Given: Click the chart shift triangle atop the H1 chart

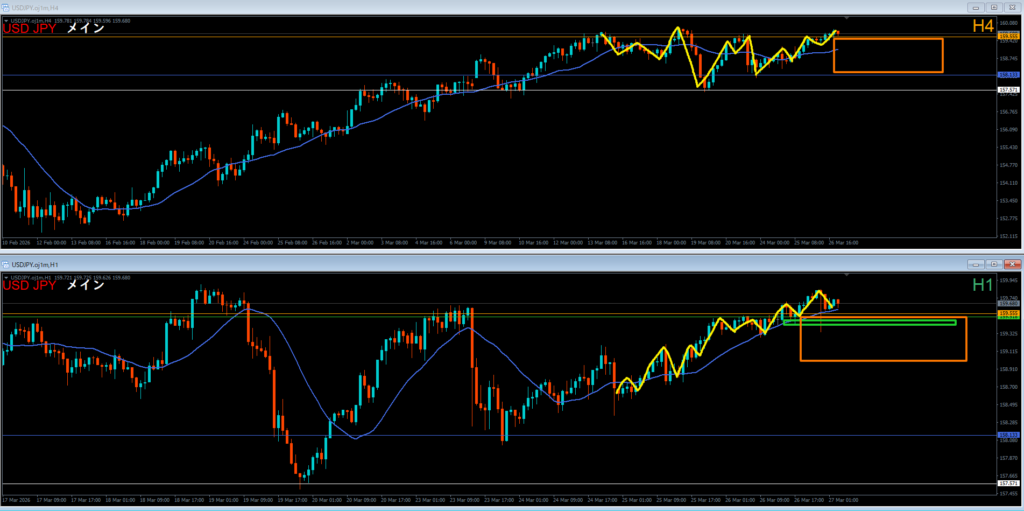Looking at the screenshot, I should tap(847, 275).
